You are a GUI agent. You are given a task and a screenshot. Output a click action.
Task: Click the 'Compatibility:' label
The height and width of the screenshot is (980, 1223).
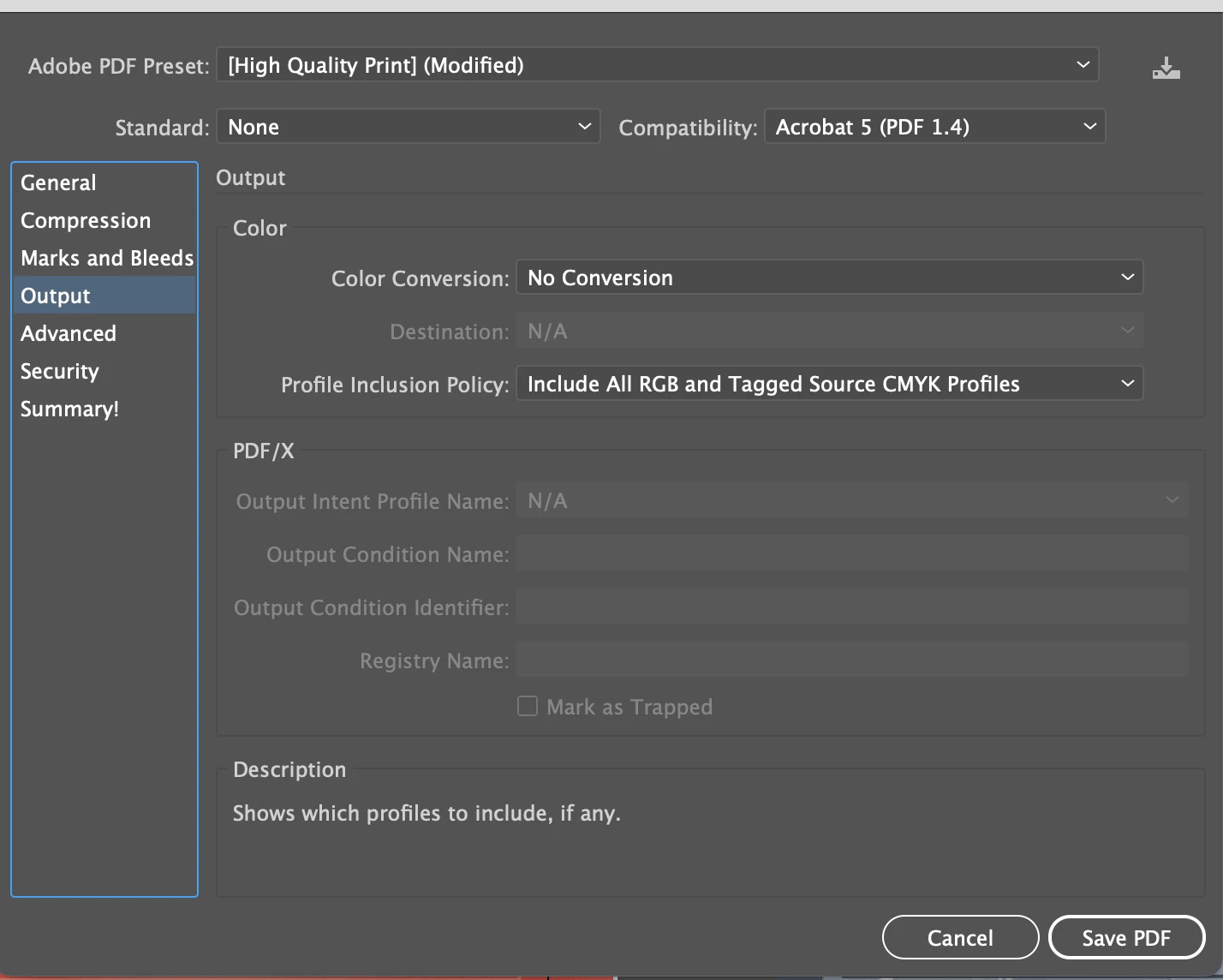(688, 128)
